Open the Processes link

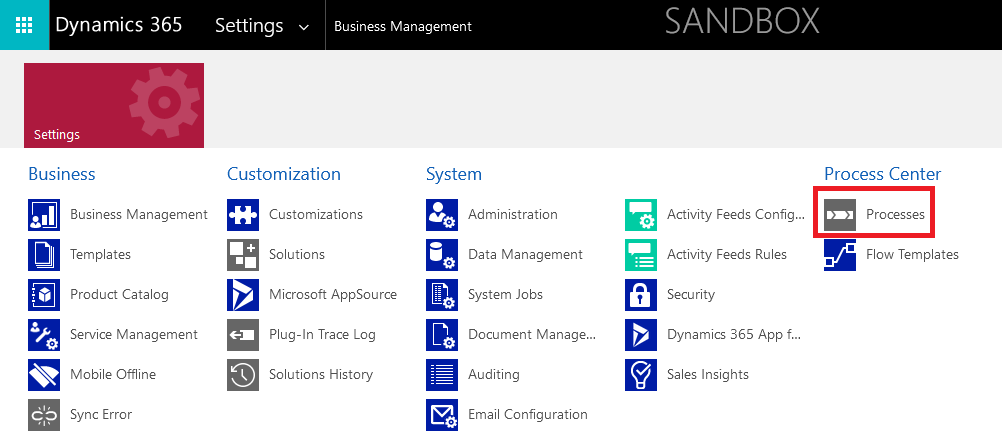tap(895, 215)
